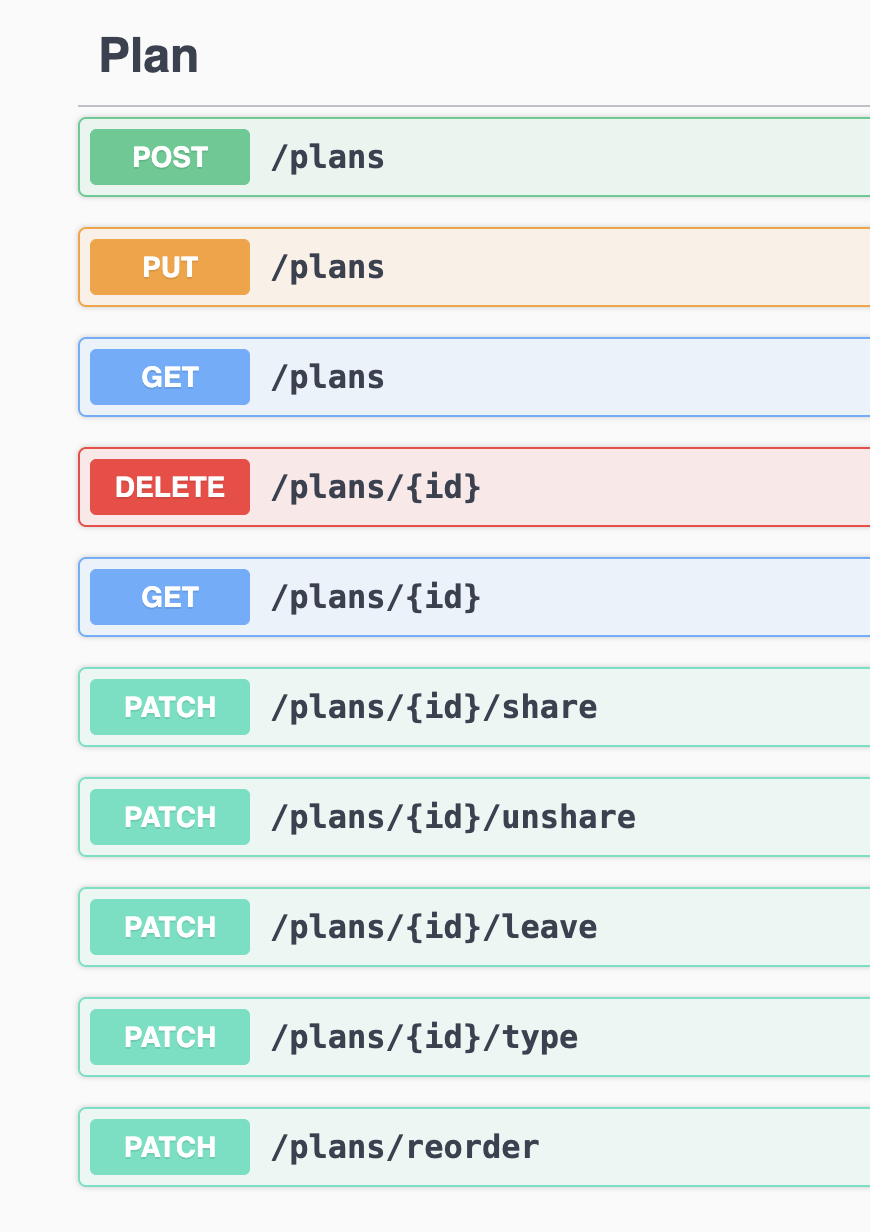870x1232 pixels.
Task: Click the GET badge for /plans/{id}
Action: point(170,597)
